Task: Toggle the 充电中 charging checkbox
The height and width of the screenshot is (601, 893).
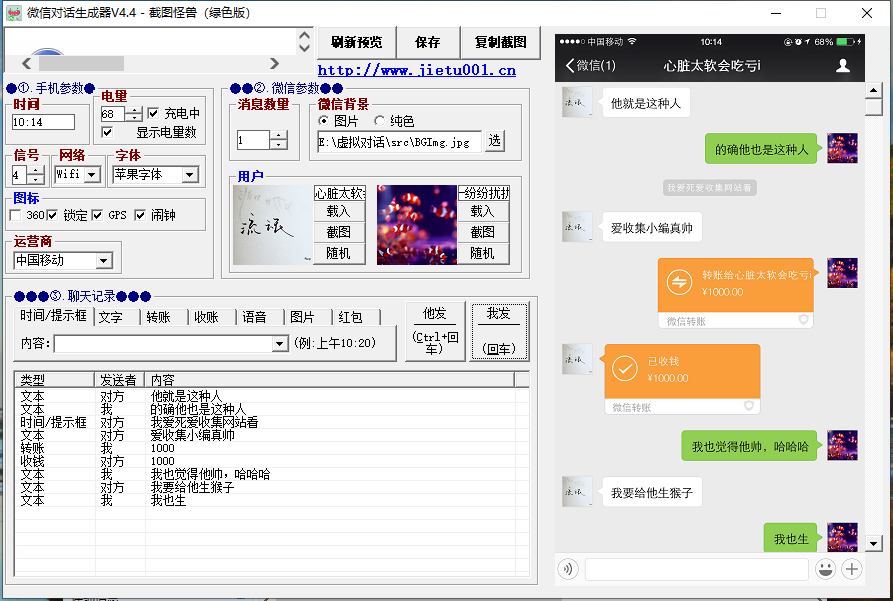Action: pos(153,113)
